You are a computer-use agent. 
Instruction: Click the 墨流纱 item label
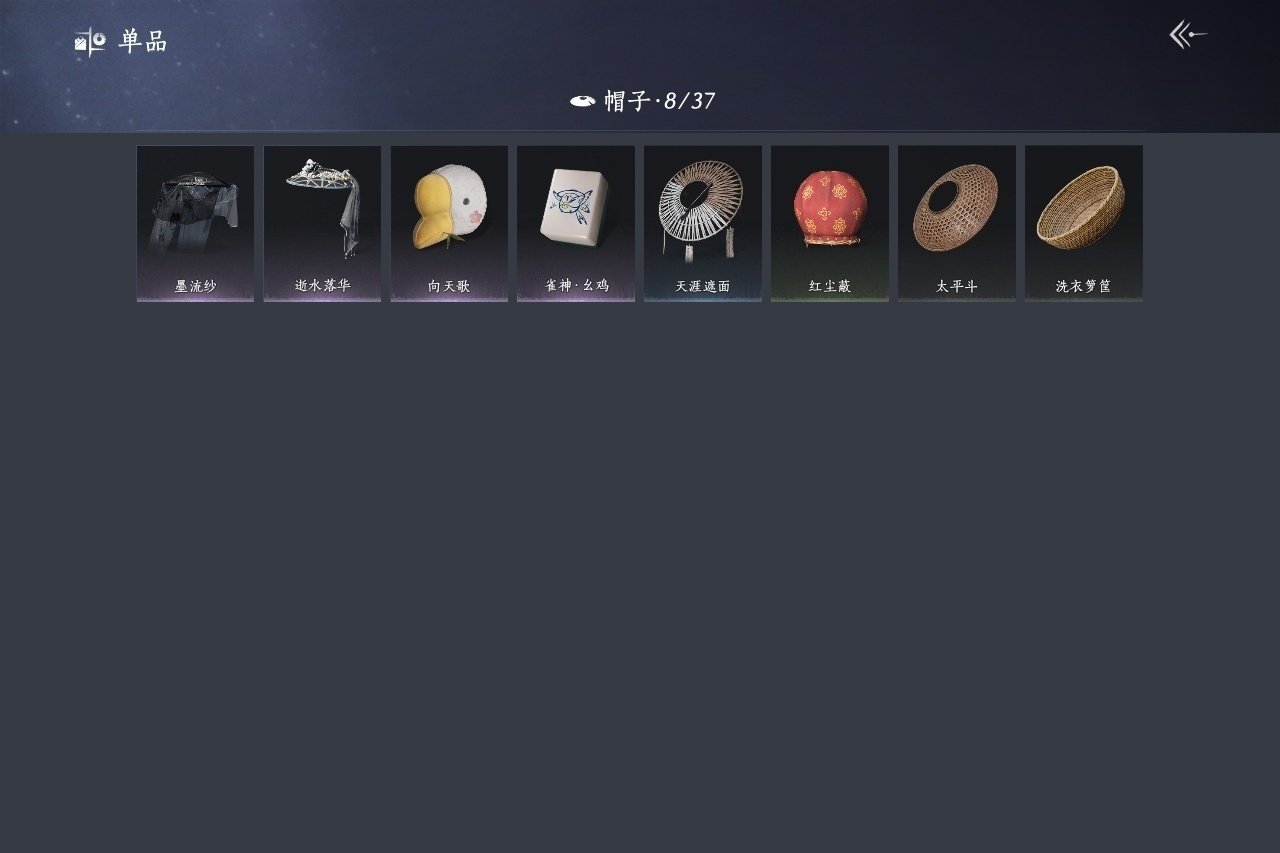click(195, 286)
